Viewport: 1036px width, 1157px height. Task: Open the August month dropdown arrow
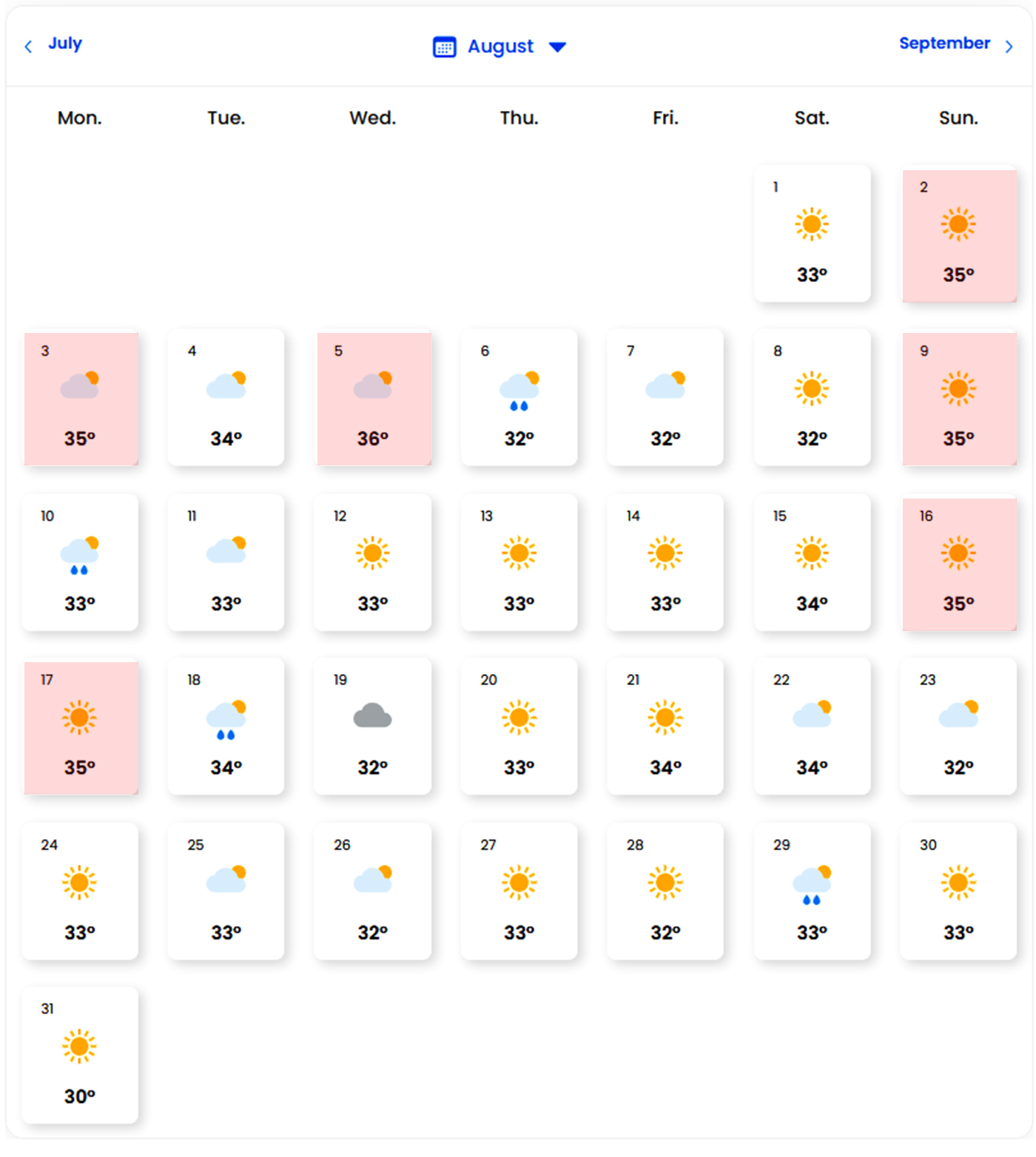click(x=557, y=47)
